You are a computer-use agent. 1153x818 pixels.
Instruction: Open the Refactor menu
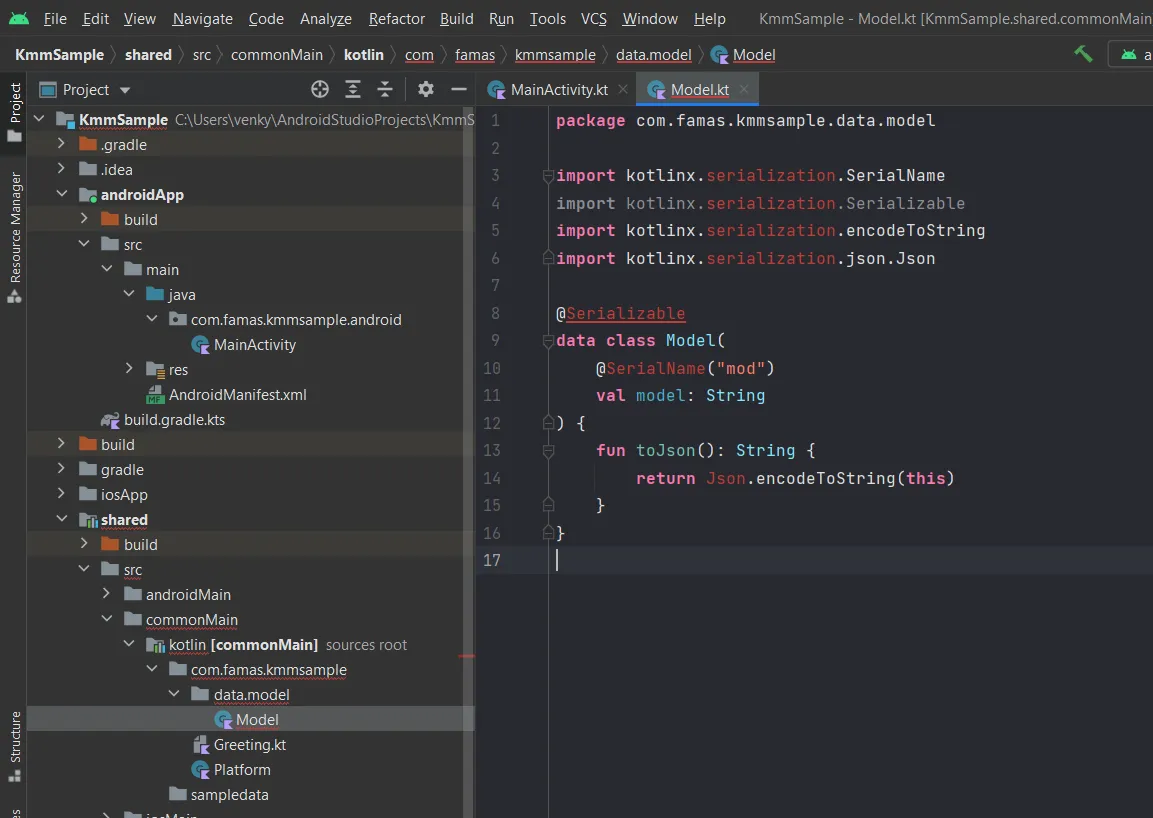point(396,19)
